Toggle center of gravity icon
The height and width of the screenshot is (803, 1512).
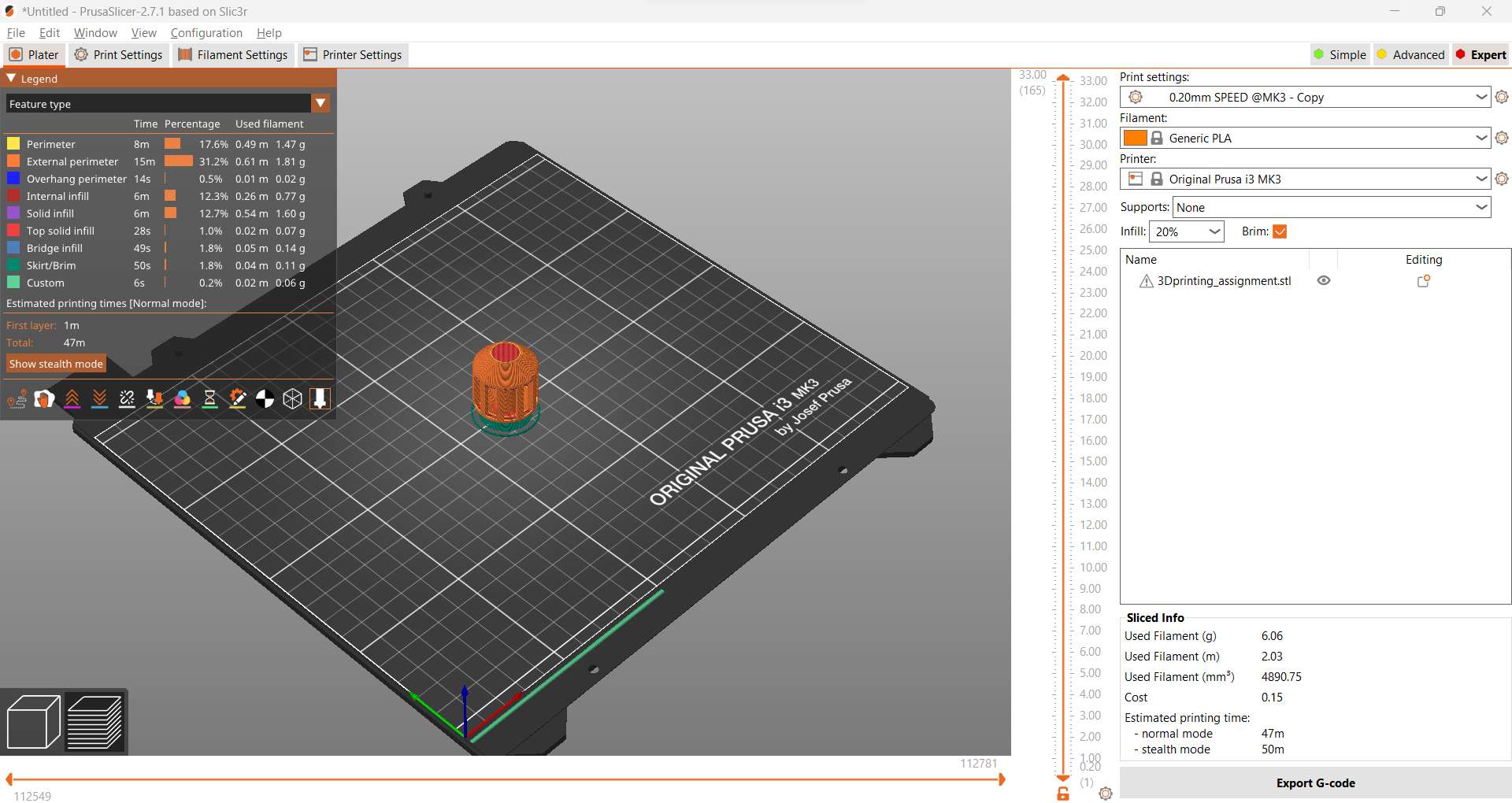pyautogui.click(x=265, y=399)
